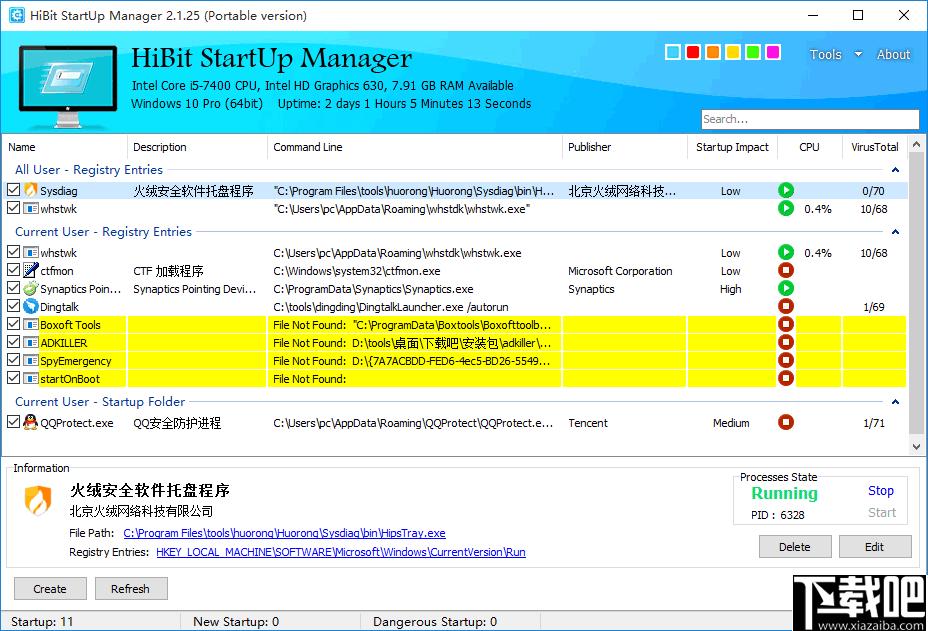Click the green running icon for Sysdiag
This screenshot has width=928, height=631.
tap(785, 191)
